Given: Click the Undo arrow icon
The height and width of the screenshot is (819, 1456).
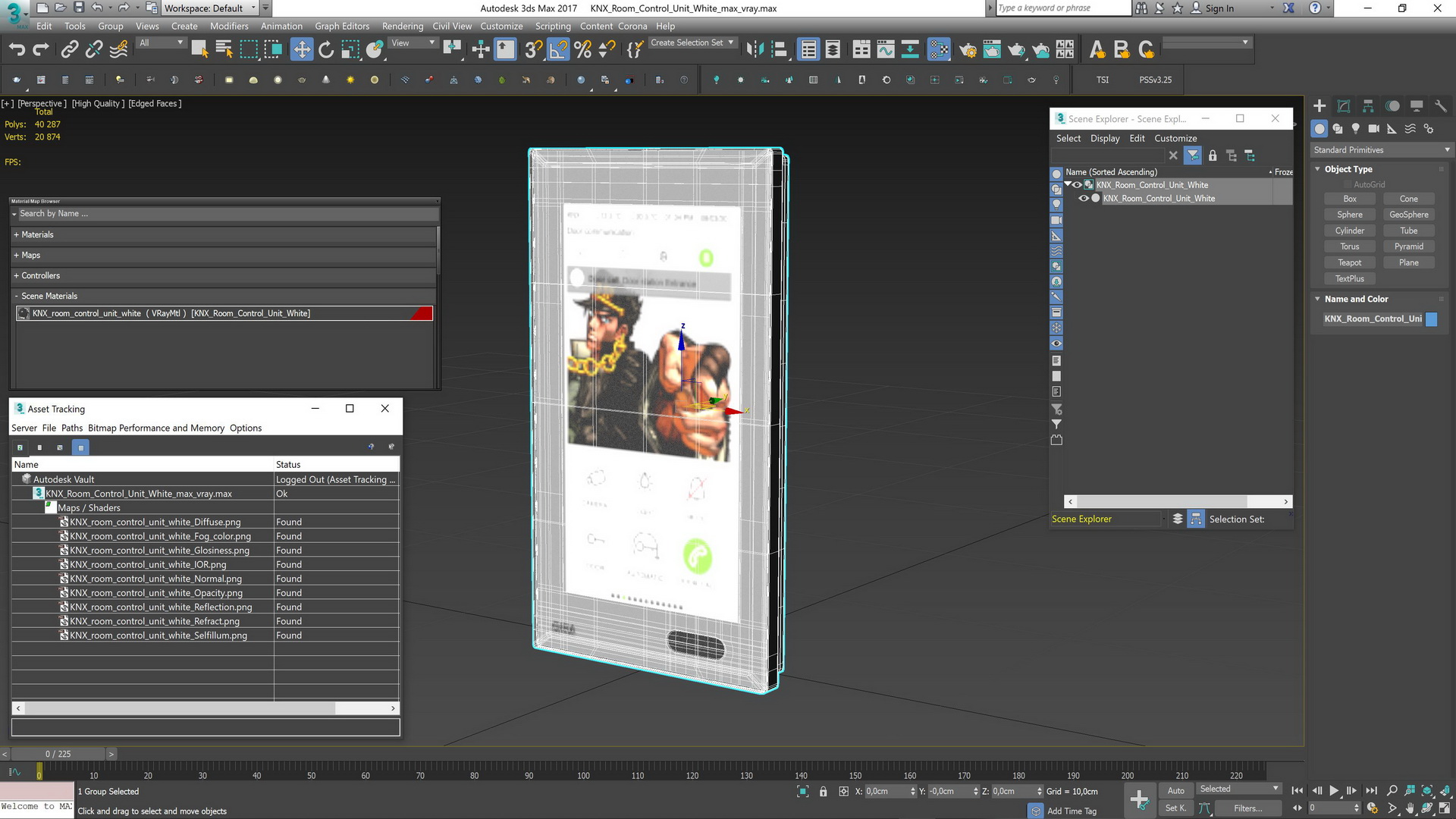Looking at the screenshot, I should pos(17,50).
